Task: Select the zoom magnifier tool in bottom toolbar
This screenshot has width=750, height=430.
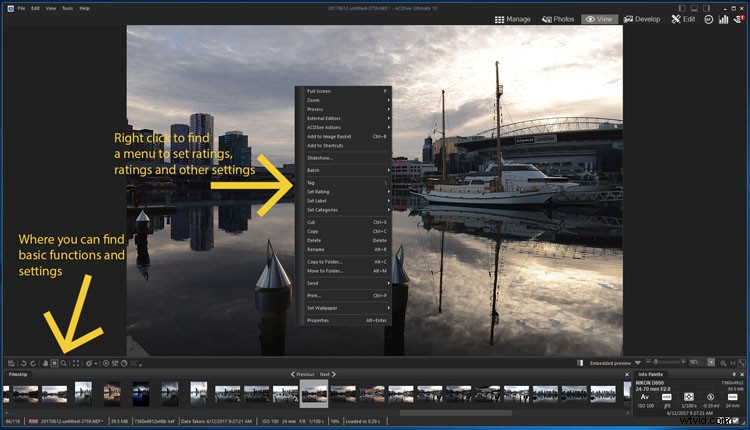Action: point(63,364)
